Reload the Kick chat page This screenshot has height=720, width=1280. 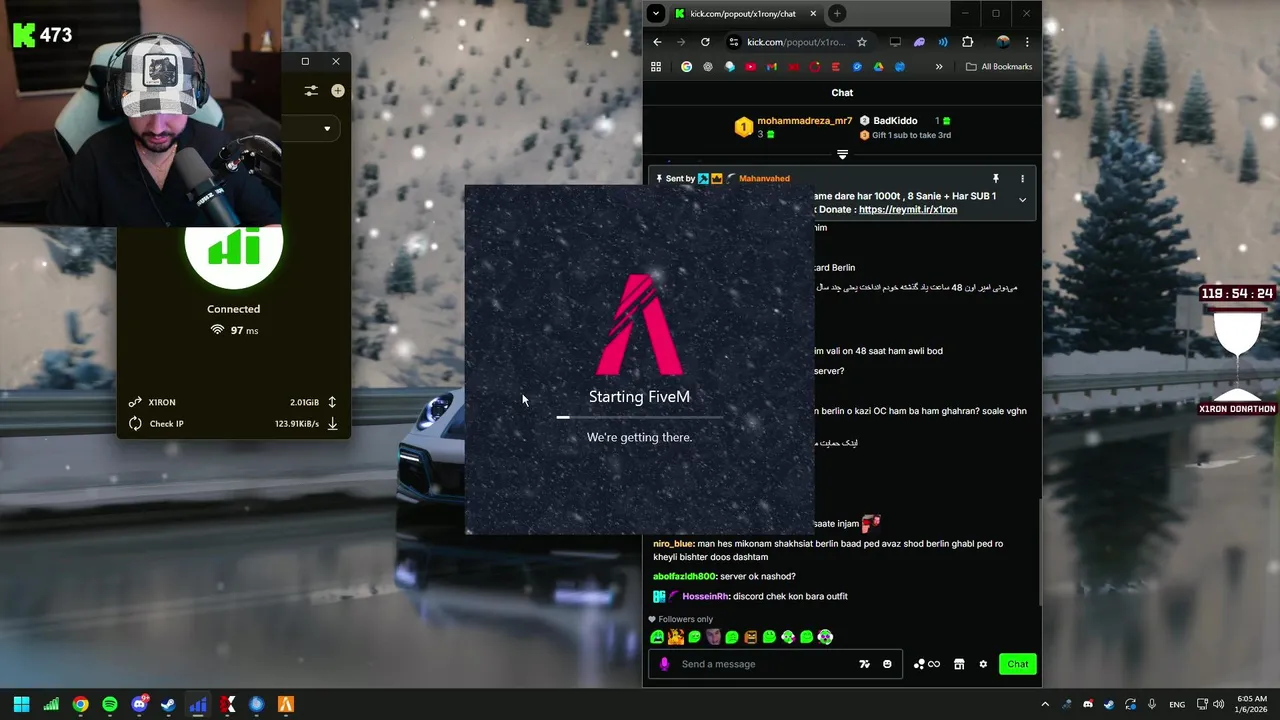pyautogui.click(x=705, y=42)
